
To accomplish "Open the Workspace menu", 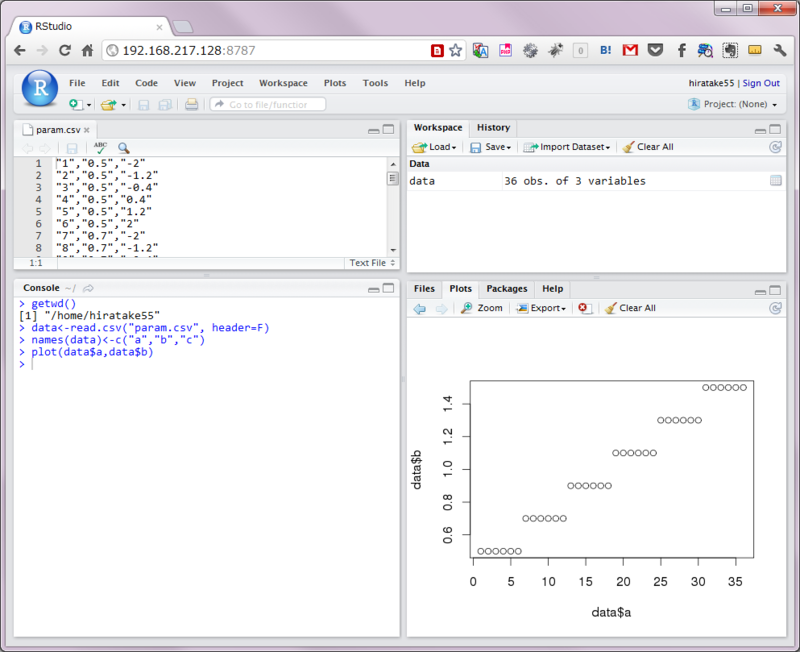I will tap(283, 83).
